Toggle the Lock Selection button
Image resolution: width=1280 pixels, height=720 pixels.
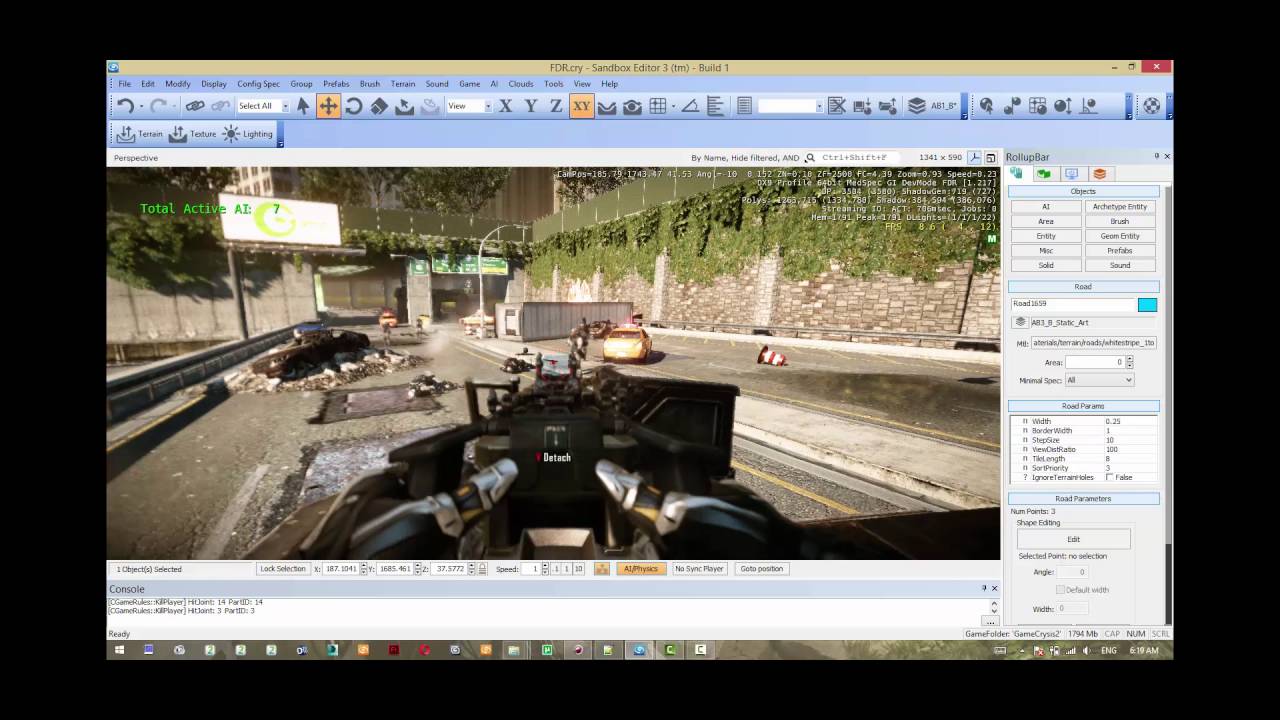tap(283, 569)
